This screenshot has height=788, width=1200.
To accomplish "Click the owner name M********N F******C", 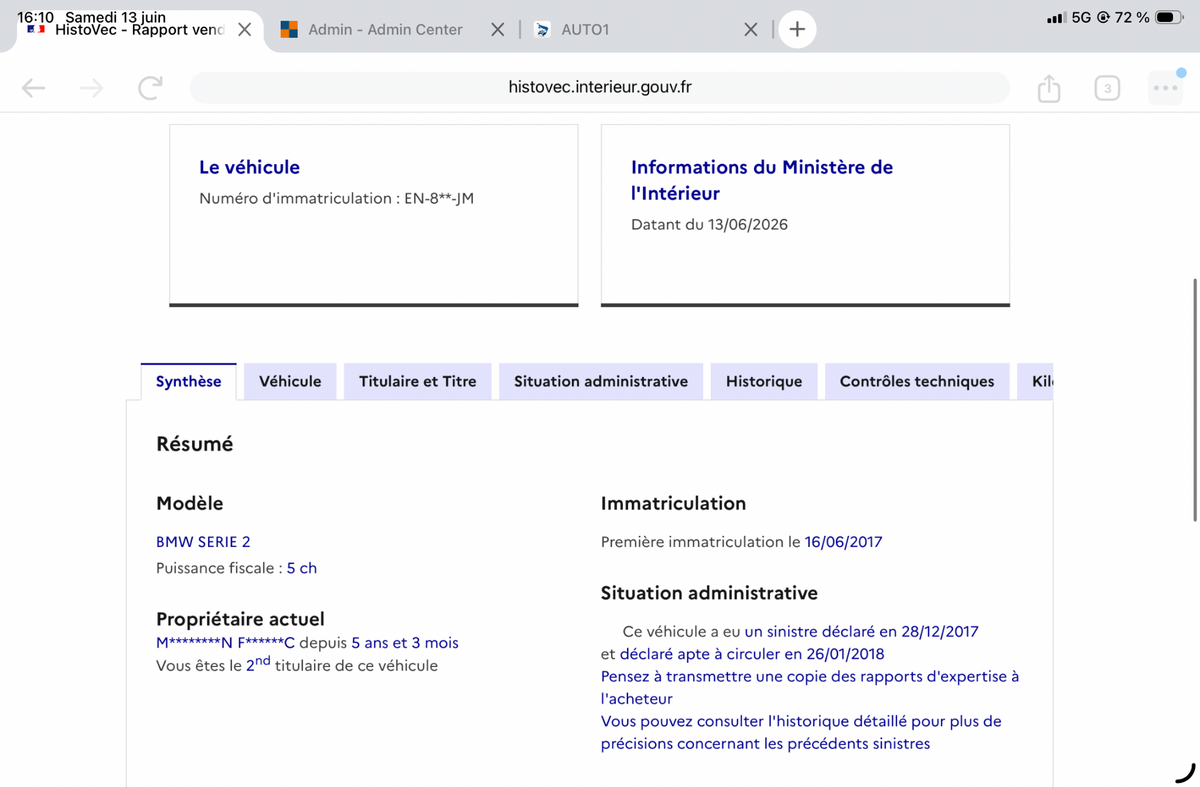I will (225, 643).
